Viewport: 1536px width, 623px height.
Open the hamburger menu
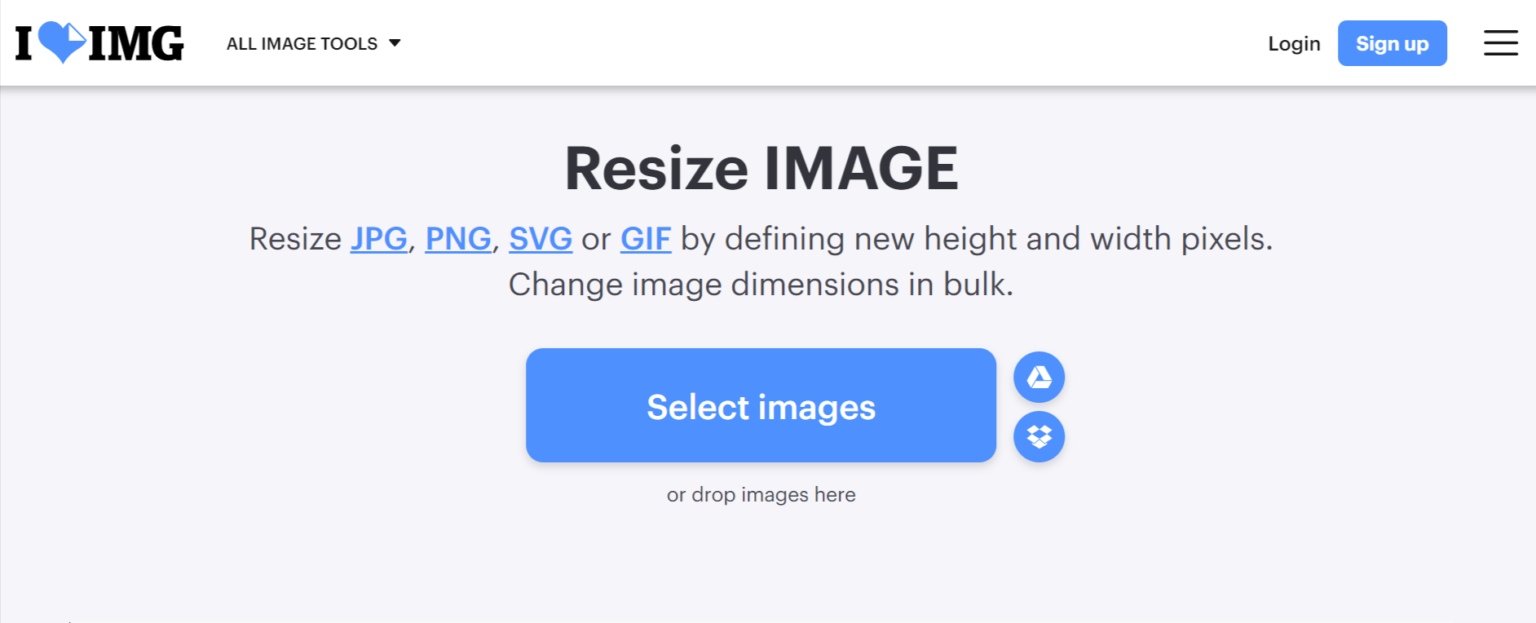[x=1500, y=43]
